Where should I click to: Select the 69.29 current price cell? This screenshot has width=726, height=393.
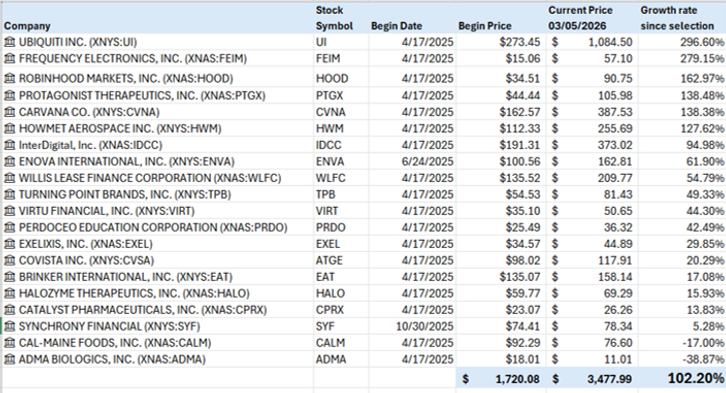click(x=592, y=293)
